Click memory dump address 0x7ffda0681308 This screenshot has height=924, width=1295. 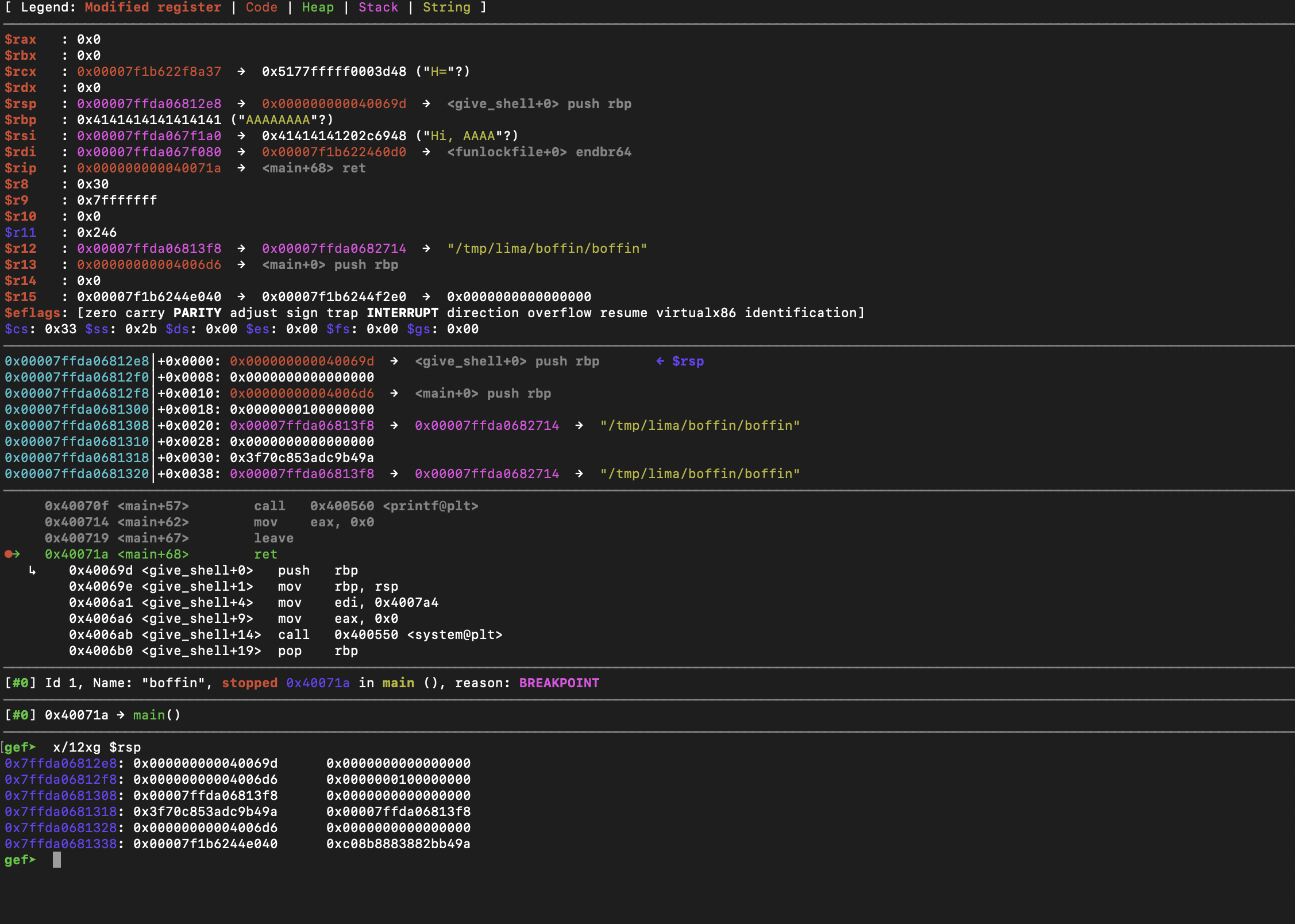(61, 796)
